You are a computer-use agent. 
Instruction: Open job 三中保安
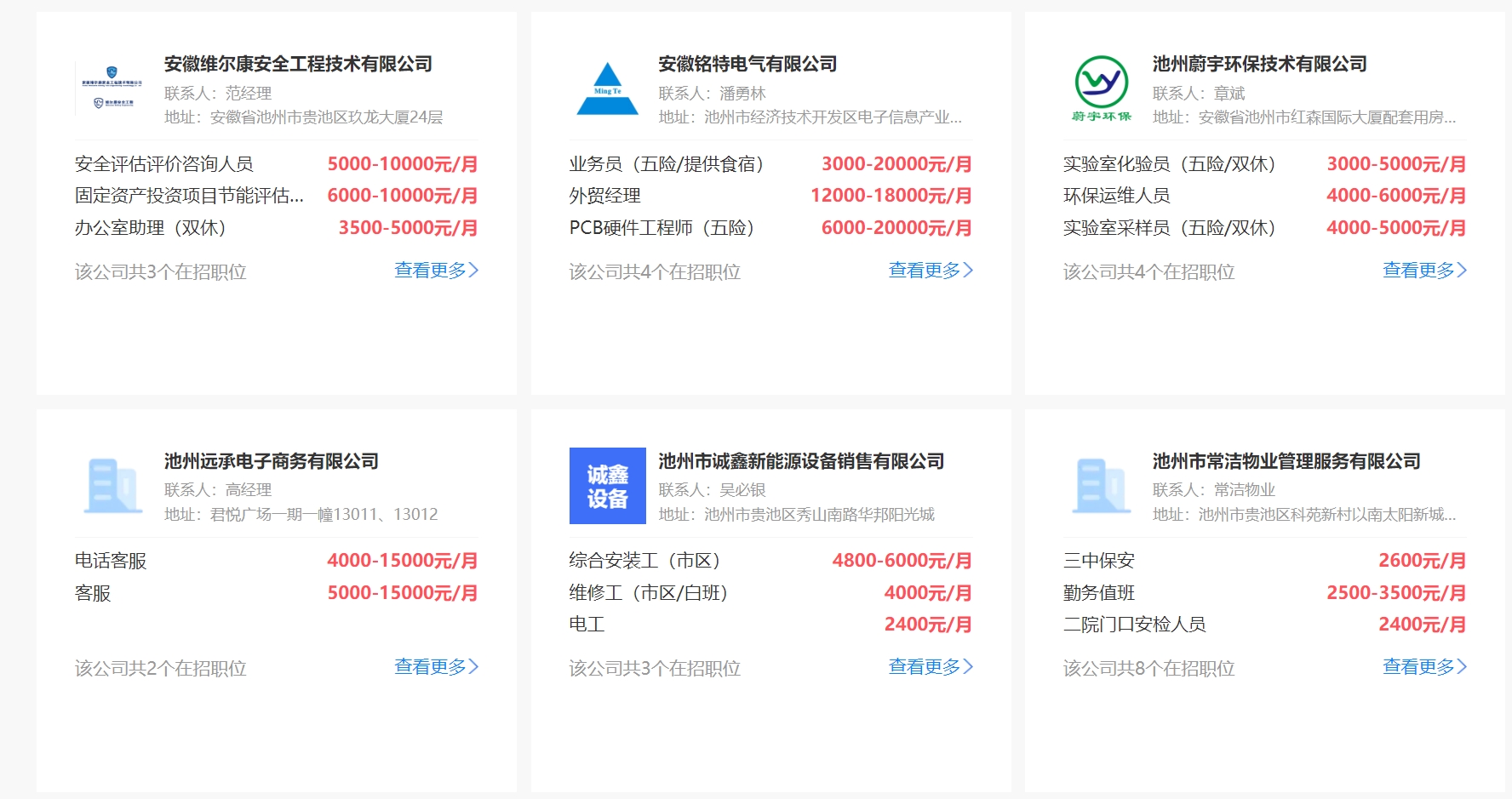[x=1099, y=561]
